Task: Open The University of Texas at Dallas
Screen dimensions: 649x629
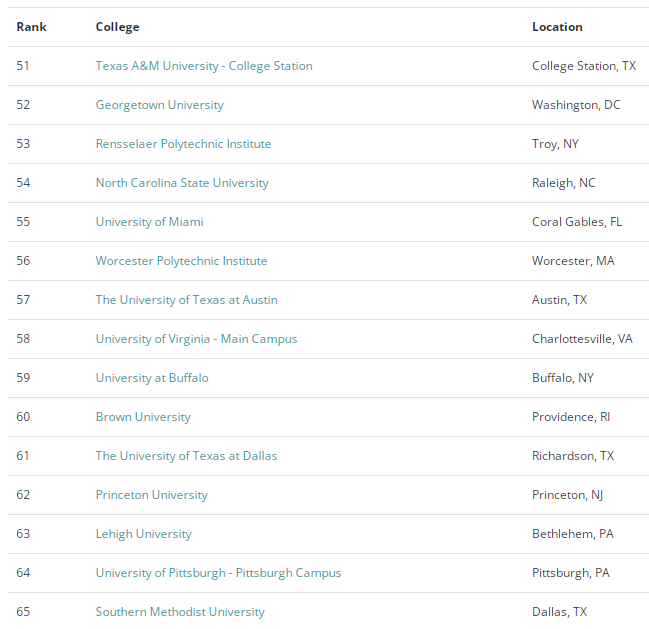Action: coord(186,456)
